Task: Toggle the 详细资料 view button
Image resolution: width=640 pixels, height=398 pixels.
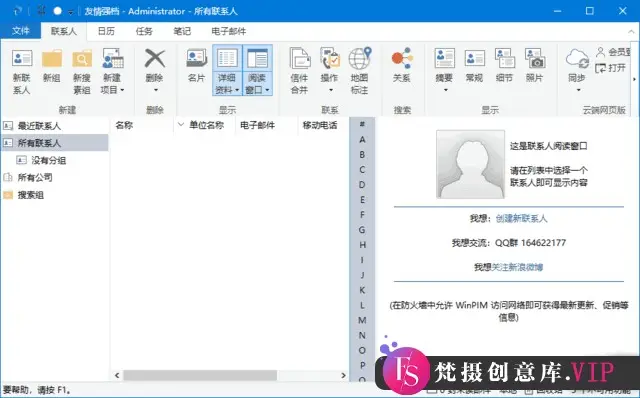Action: tap(227, 70)
